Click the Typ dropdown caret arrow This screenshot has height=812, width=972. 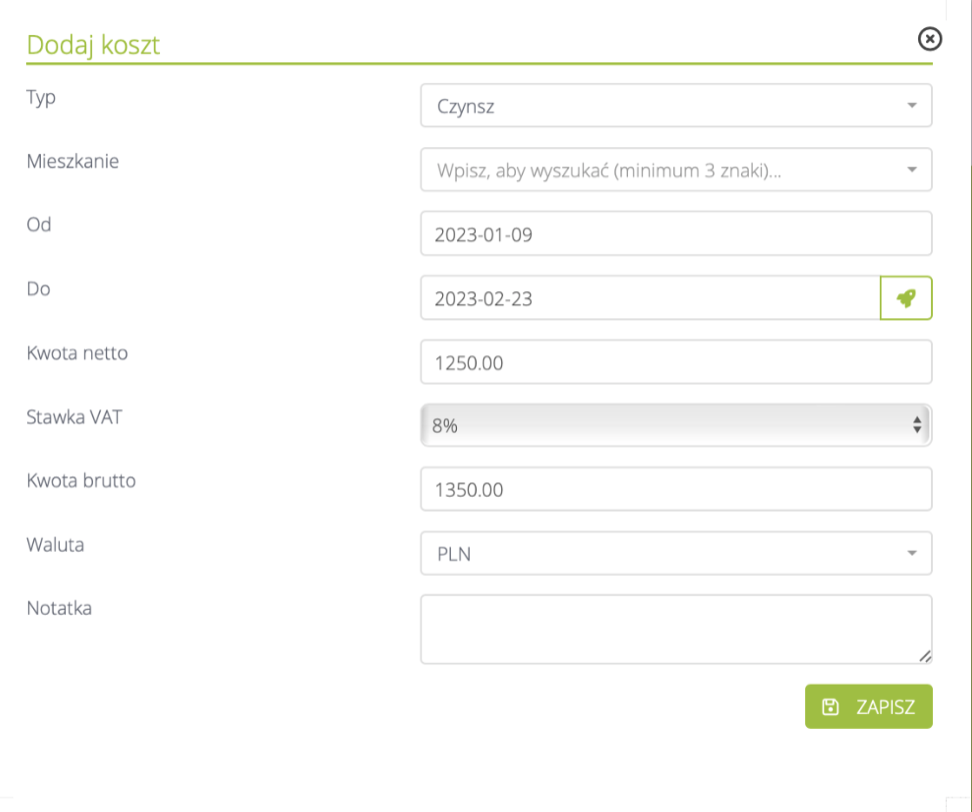pos(912,106)
